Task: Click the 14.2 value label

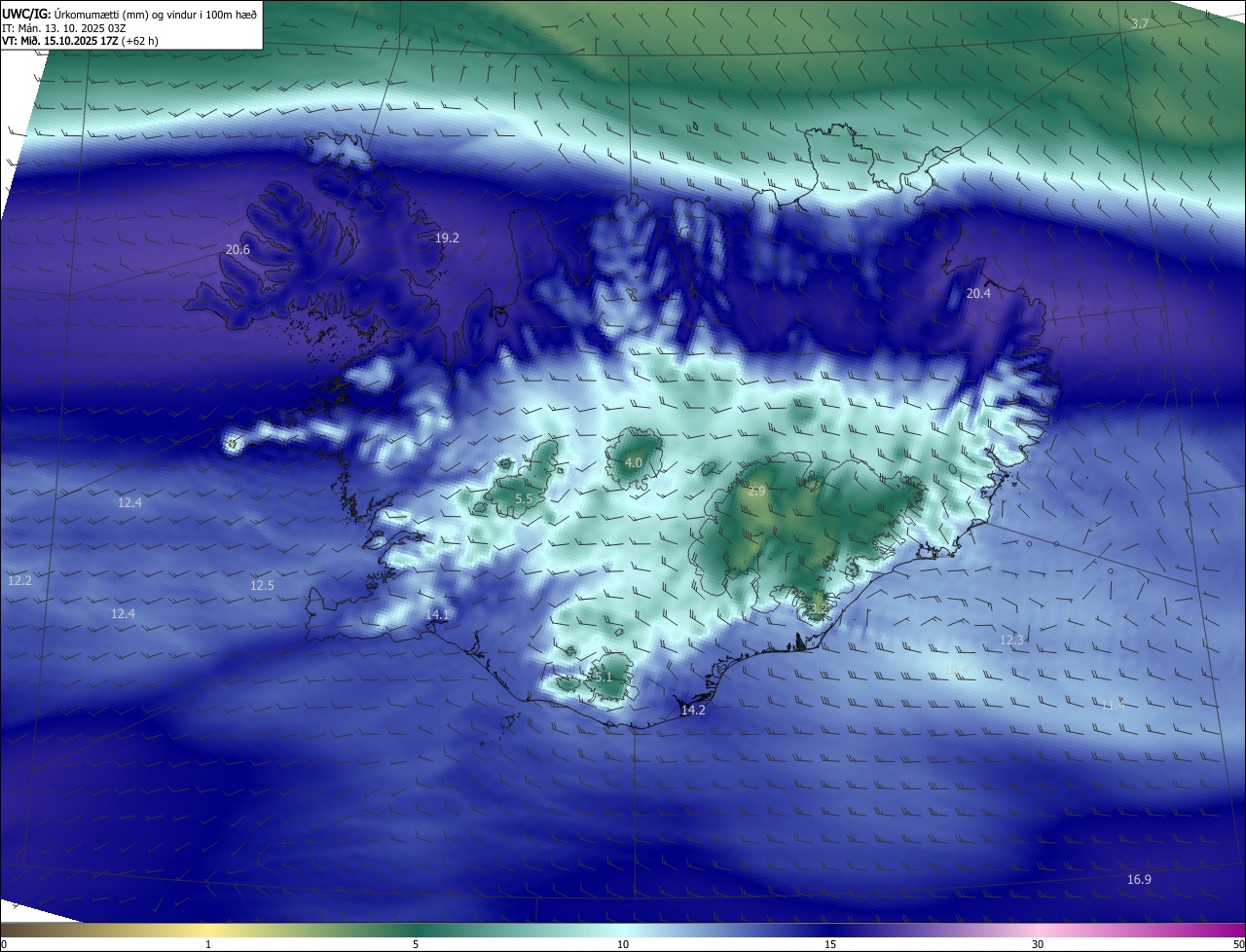Action: (693, 711)
